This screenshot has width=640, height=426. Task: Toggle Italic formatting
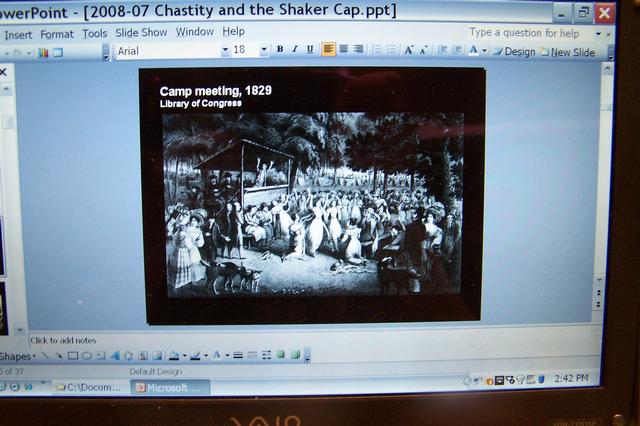tap(295, 49)
